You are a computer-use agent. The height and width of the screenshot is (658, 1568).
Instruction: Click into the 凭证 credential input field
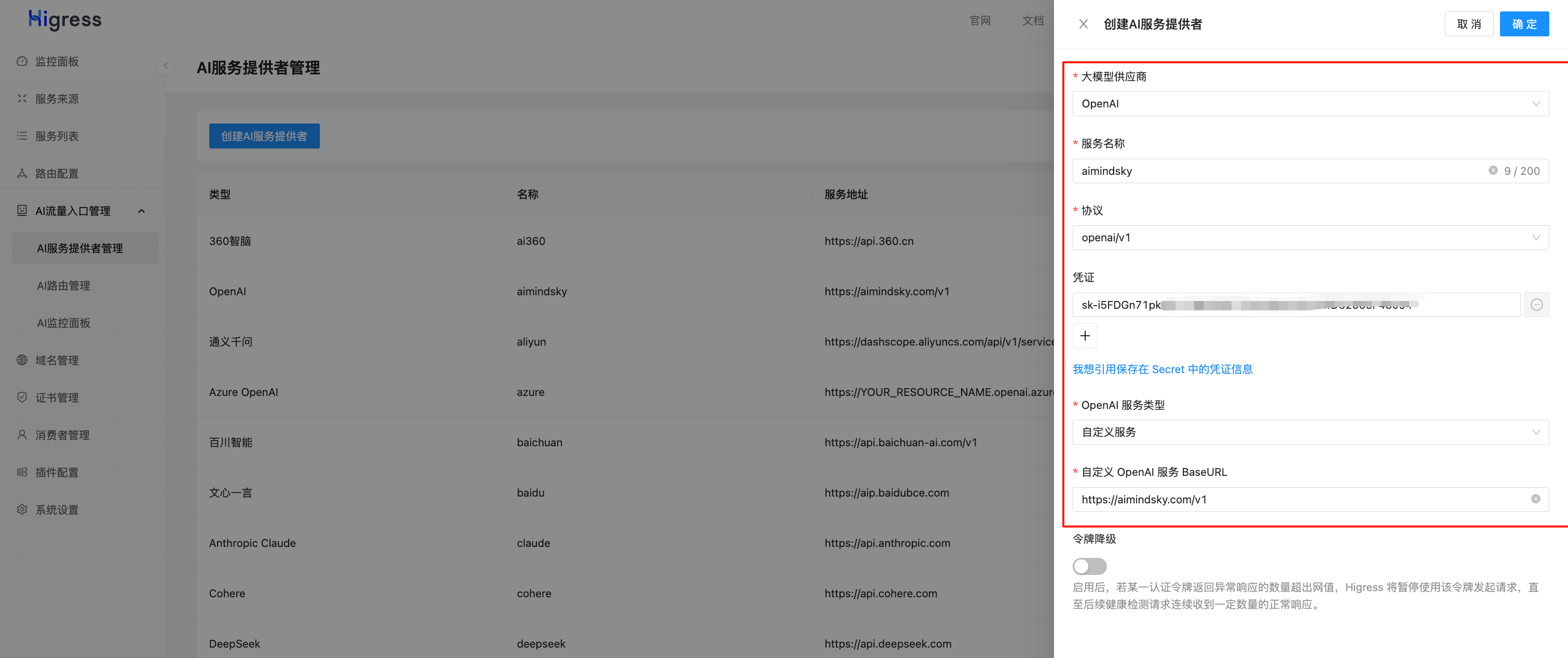pos(1296,305)
